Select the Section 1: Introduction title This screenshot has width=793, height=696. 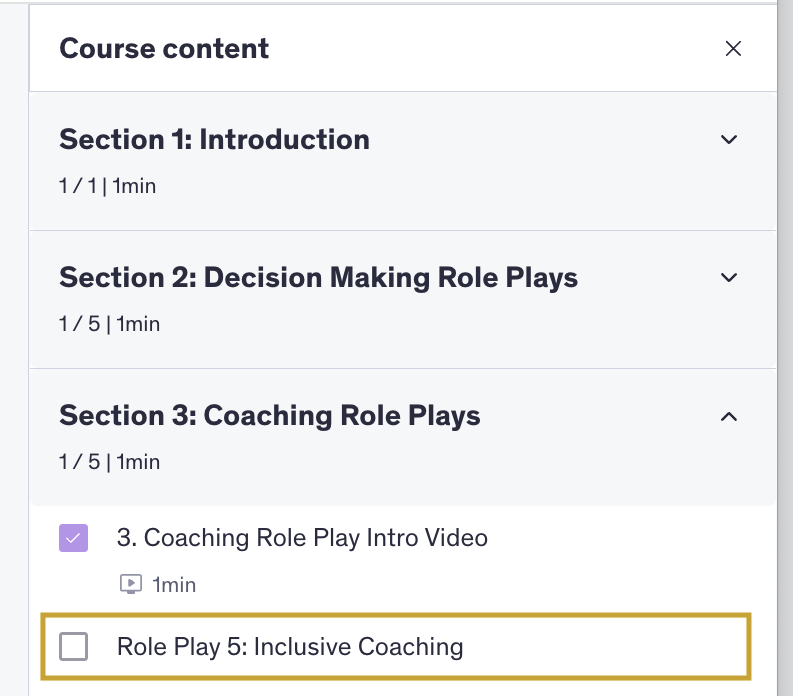click(x=214, y=139)
